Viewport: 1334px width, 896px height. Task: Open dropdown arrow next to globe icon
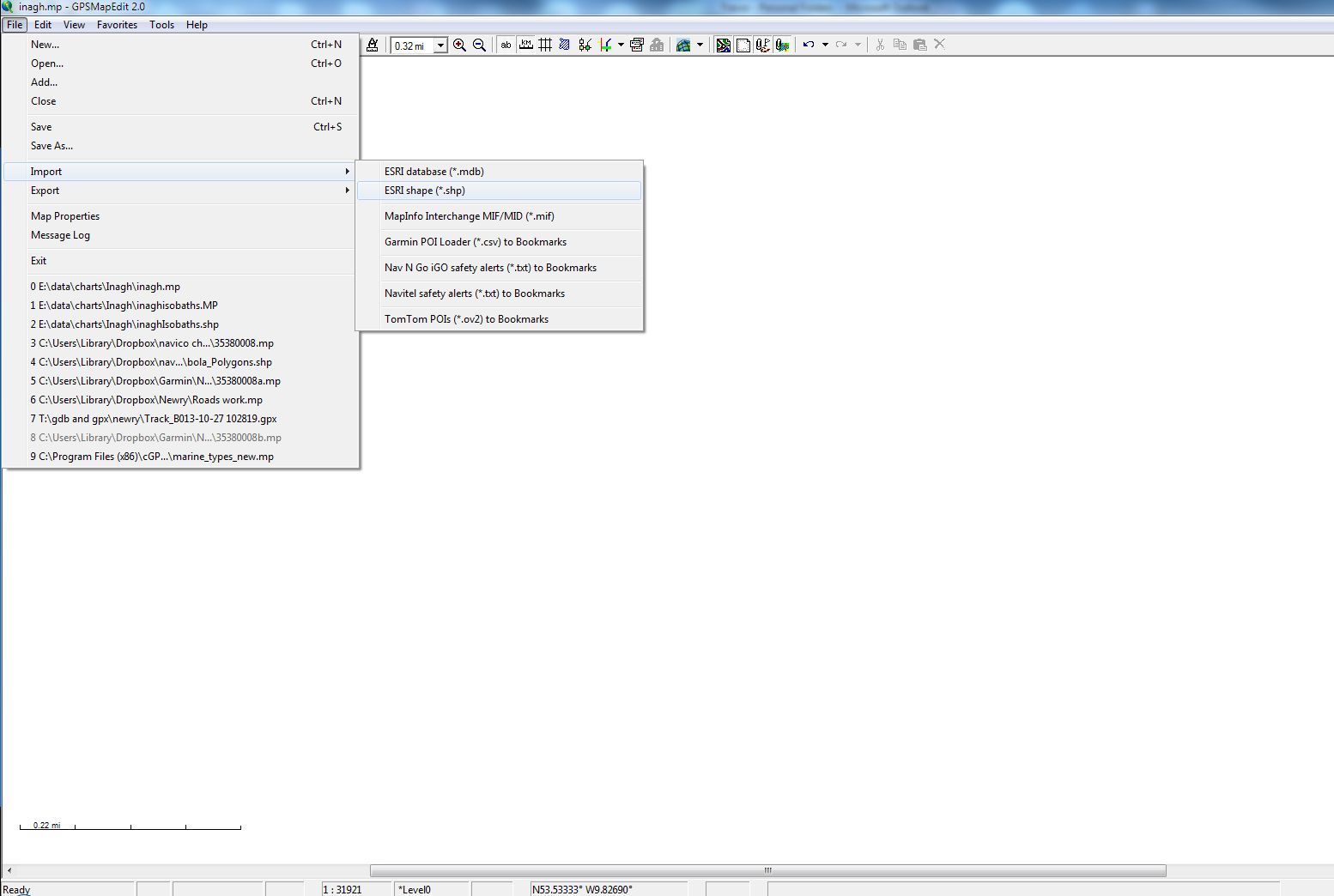[x=700, y=45]
